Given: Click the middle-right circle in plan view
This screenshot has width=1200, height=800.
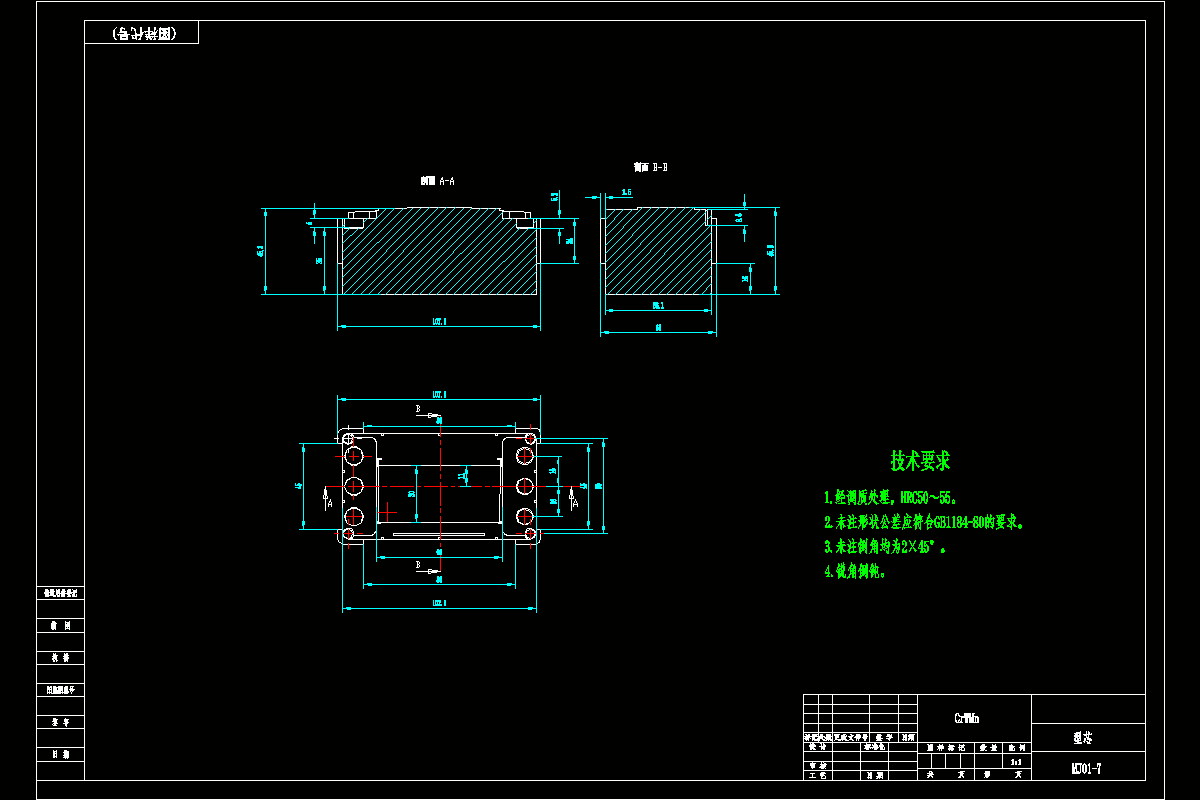Looking at the screenshot, I should pyautogui.click(x=525, y=486).
